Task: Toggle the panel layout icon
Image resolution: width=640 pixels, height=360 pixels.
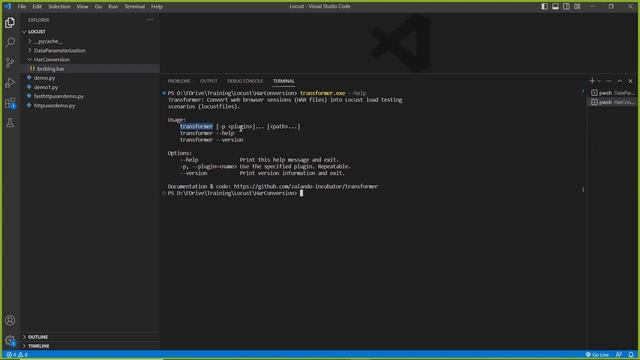Action: (x=556, y=6)
